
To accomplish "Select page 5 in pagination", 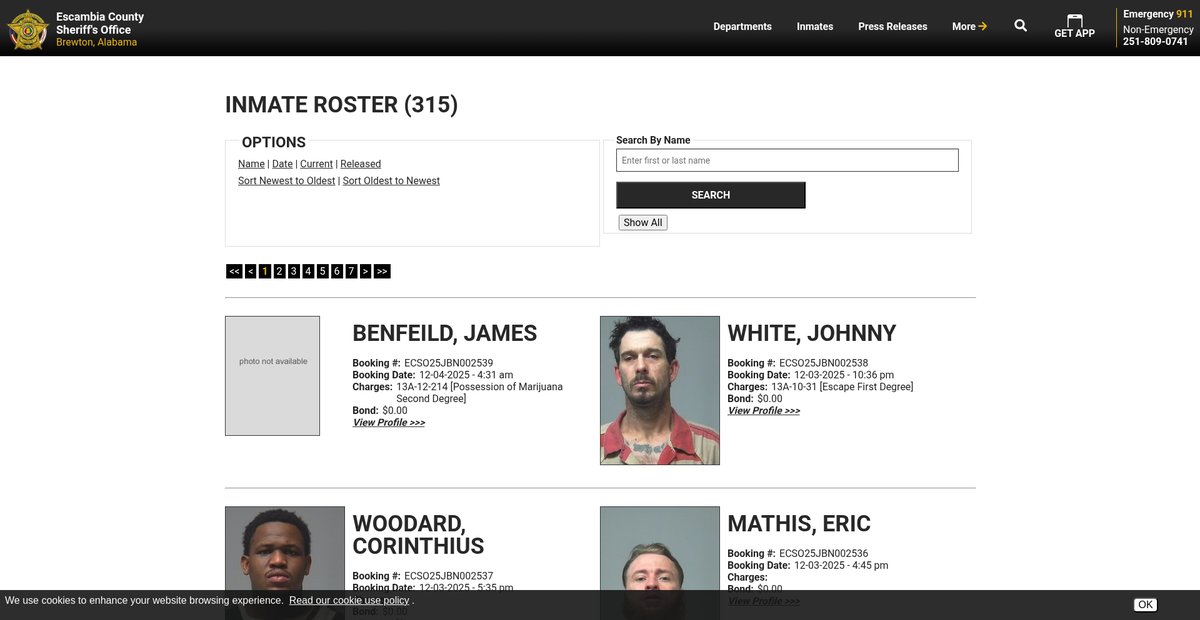I will 322,271.
